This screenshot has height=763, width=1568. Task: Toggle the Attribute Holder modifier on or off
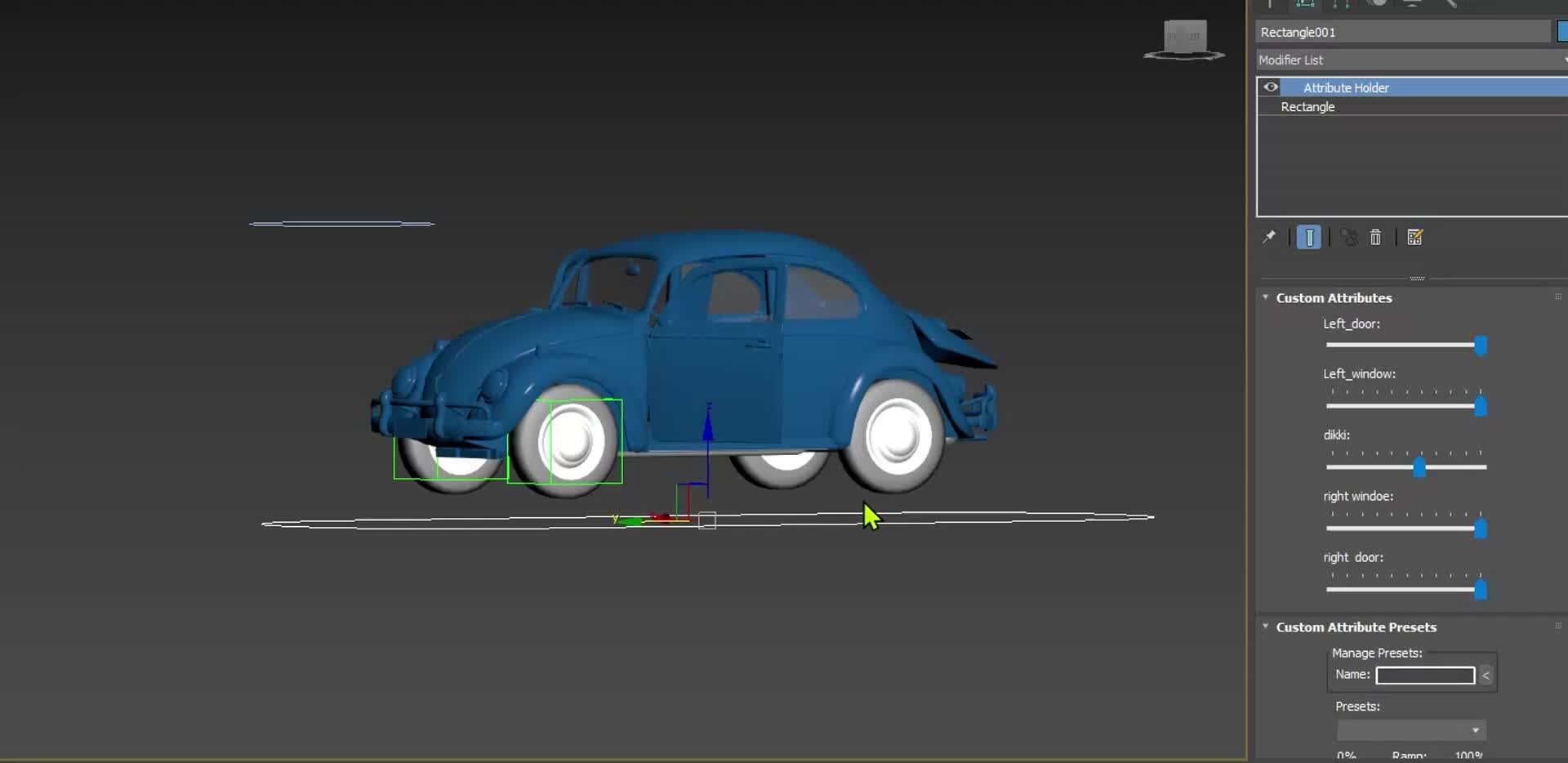pyautogui.click(x=1271, y=87)
